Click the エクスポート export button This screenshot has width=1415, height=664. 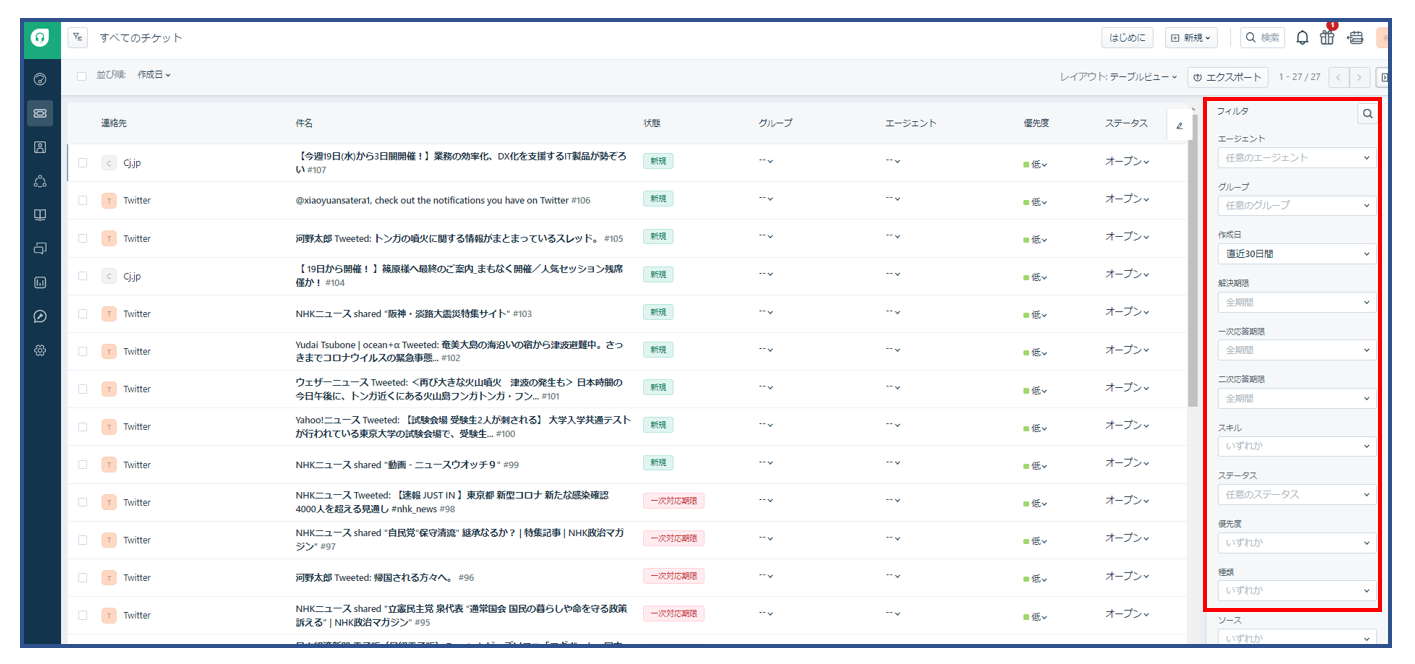click(1228, 77)
